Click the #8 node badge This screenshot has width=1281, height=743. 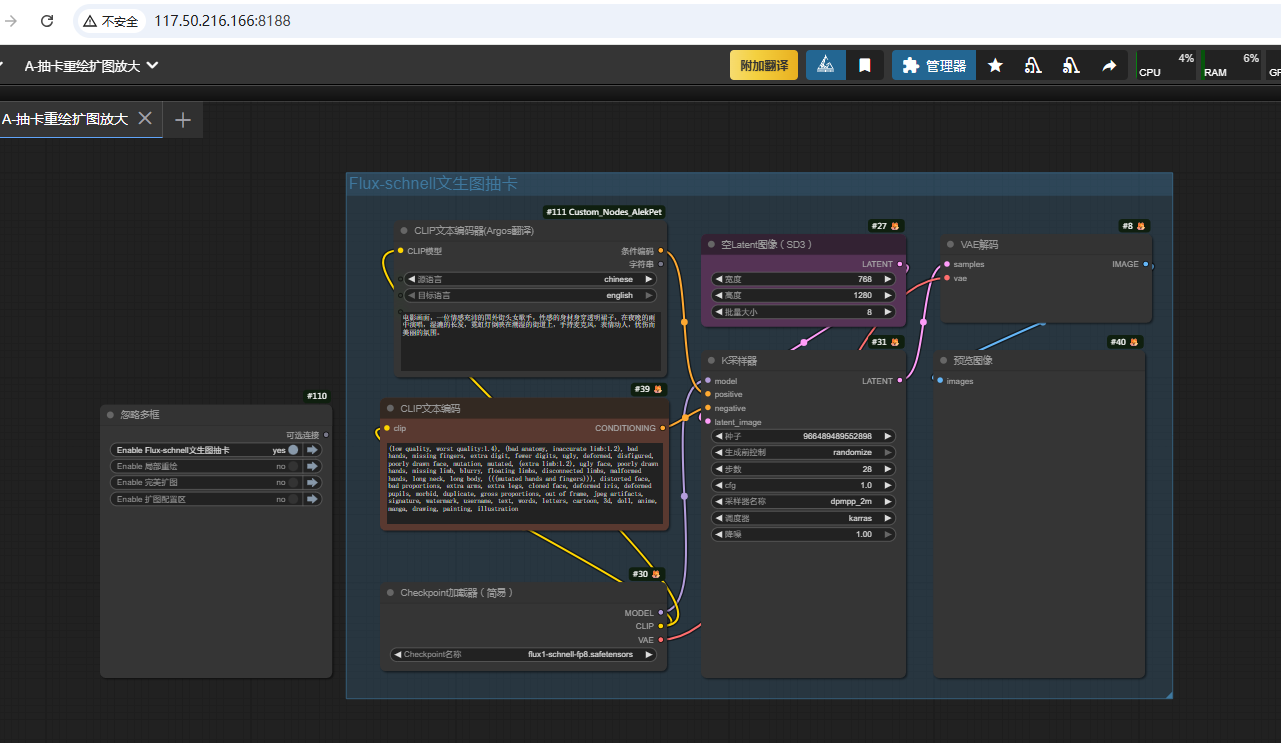tap(1134, 226)
